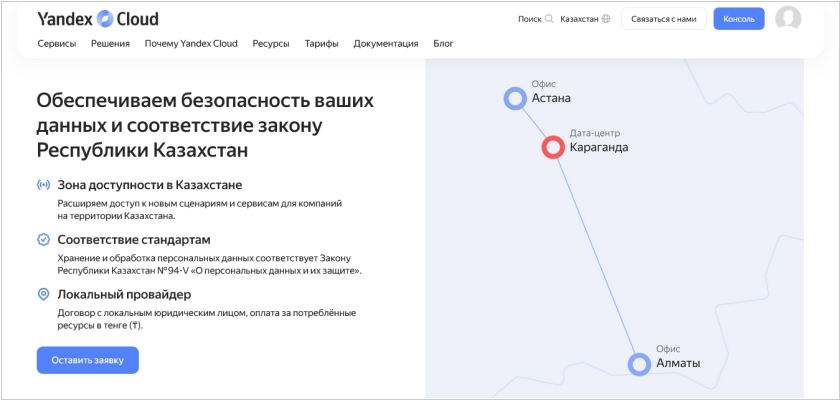The height and width of the screenshot is (400, 840).
Task: Click the standards compliance badge icon
Action: [x=43, y=239]
